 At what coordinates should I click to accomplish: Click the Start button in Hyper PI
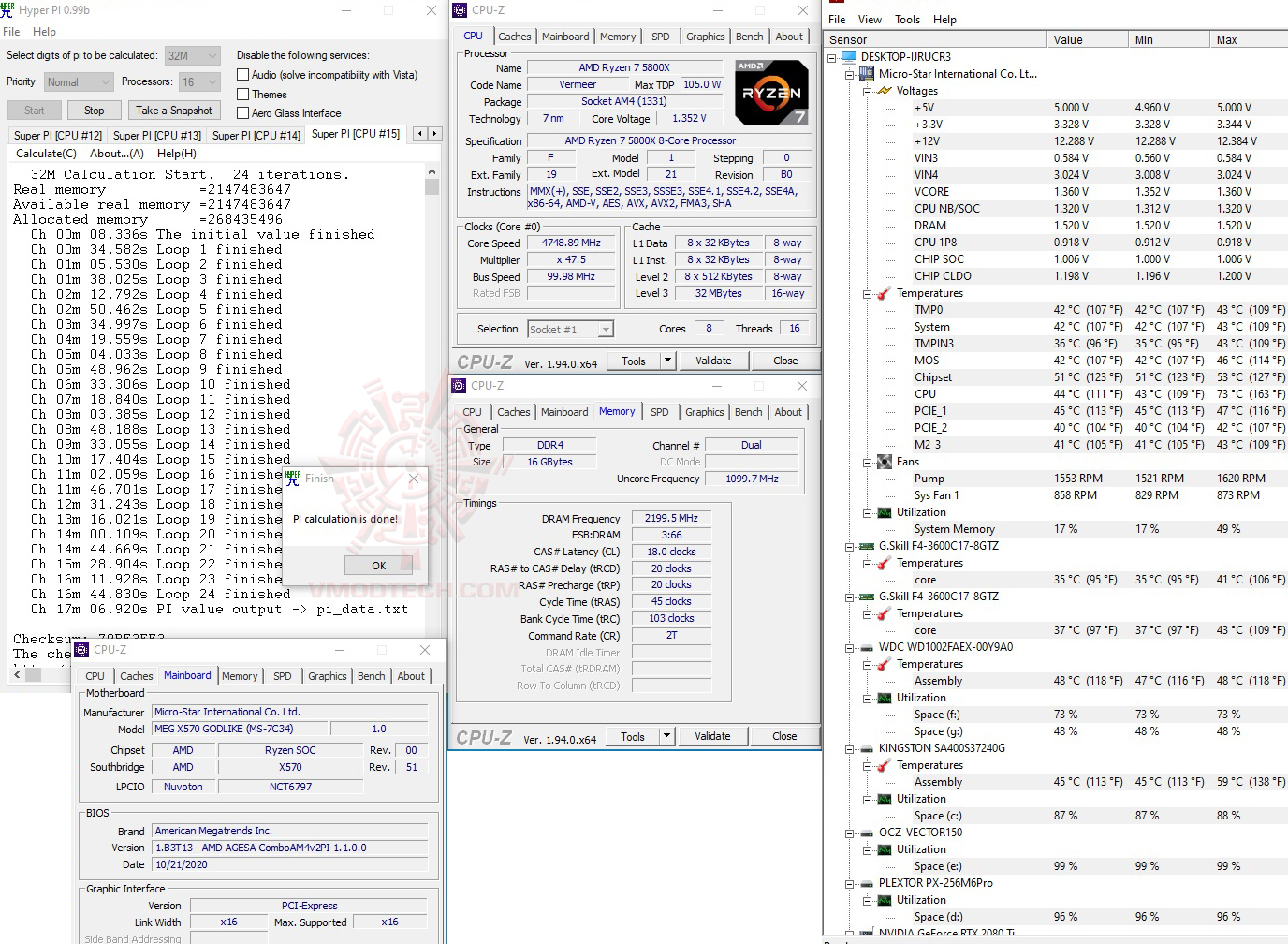pos(35,111)
